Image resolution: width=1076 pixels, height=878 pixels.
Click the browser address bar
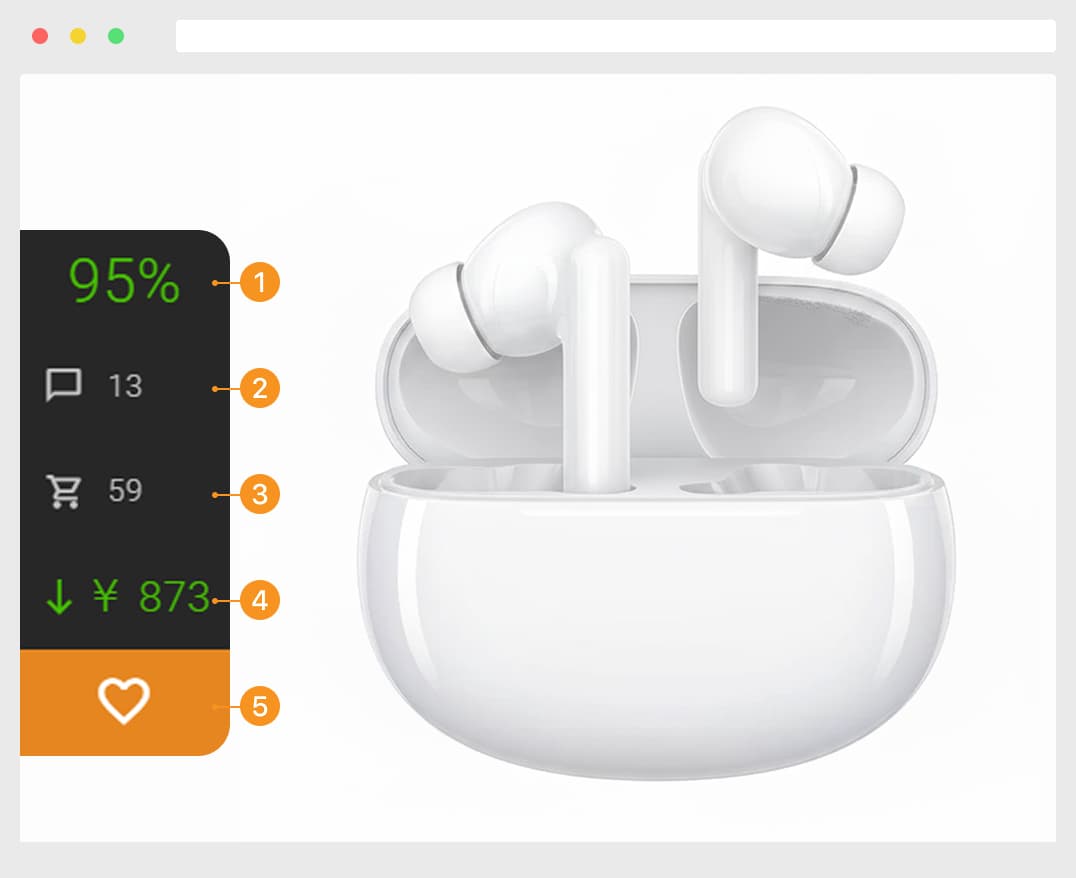coord(616,36)
